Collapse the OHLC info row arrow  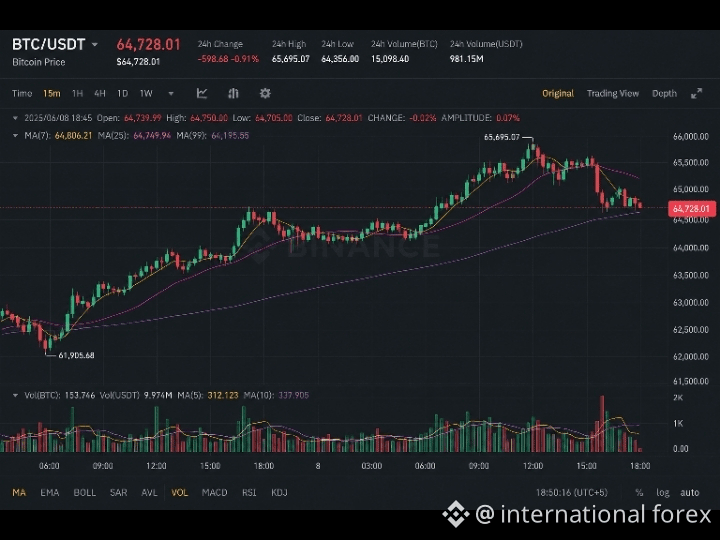click(15, 118)
